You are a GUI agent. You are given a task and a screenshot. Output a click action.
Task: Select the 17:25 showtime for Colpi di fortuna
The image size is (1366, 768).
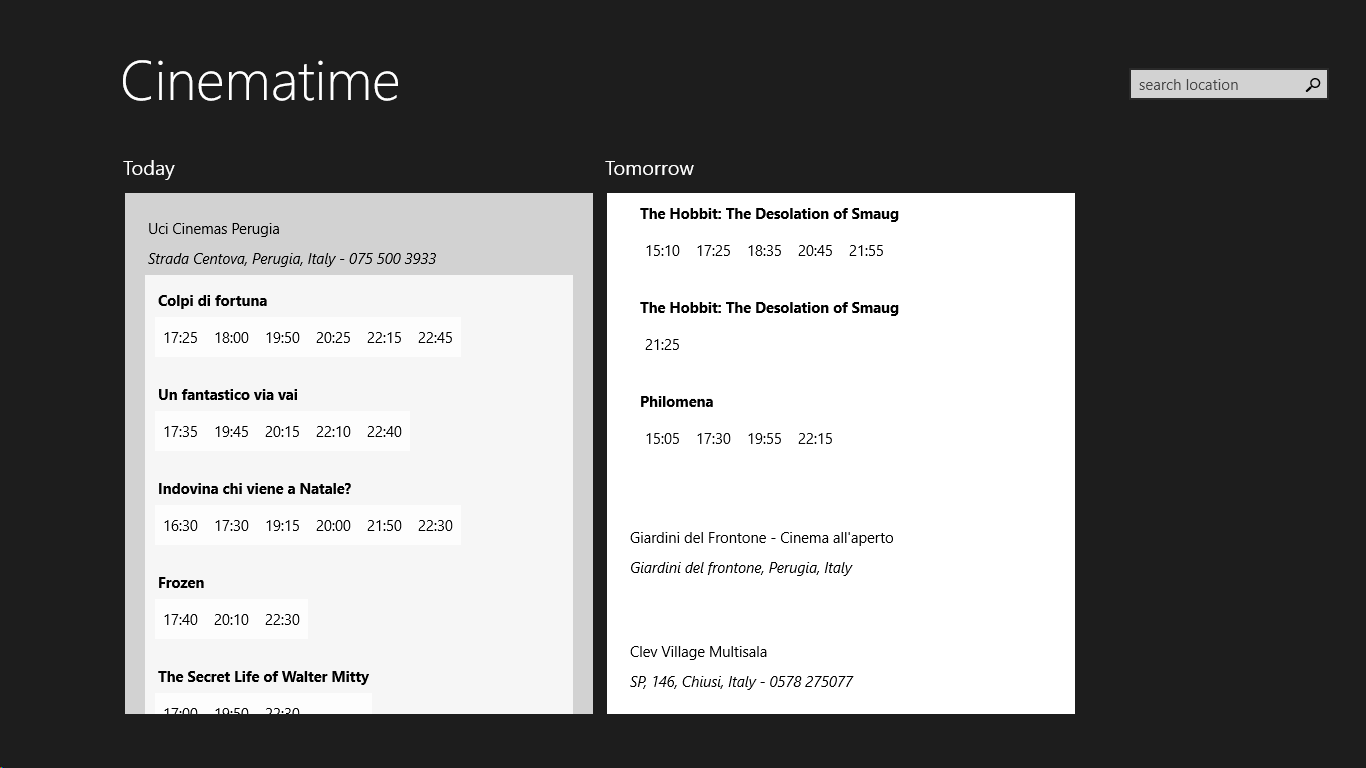pyautogui.click(x=180, y=338)
